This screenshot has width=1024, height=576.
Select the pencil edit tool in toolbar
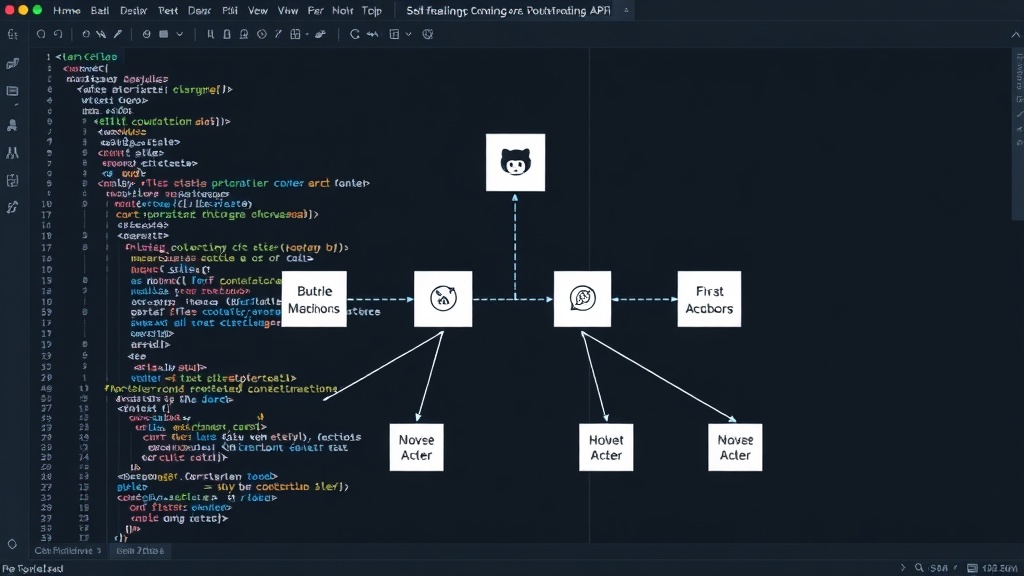(x=118, y=34)
